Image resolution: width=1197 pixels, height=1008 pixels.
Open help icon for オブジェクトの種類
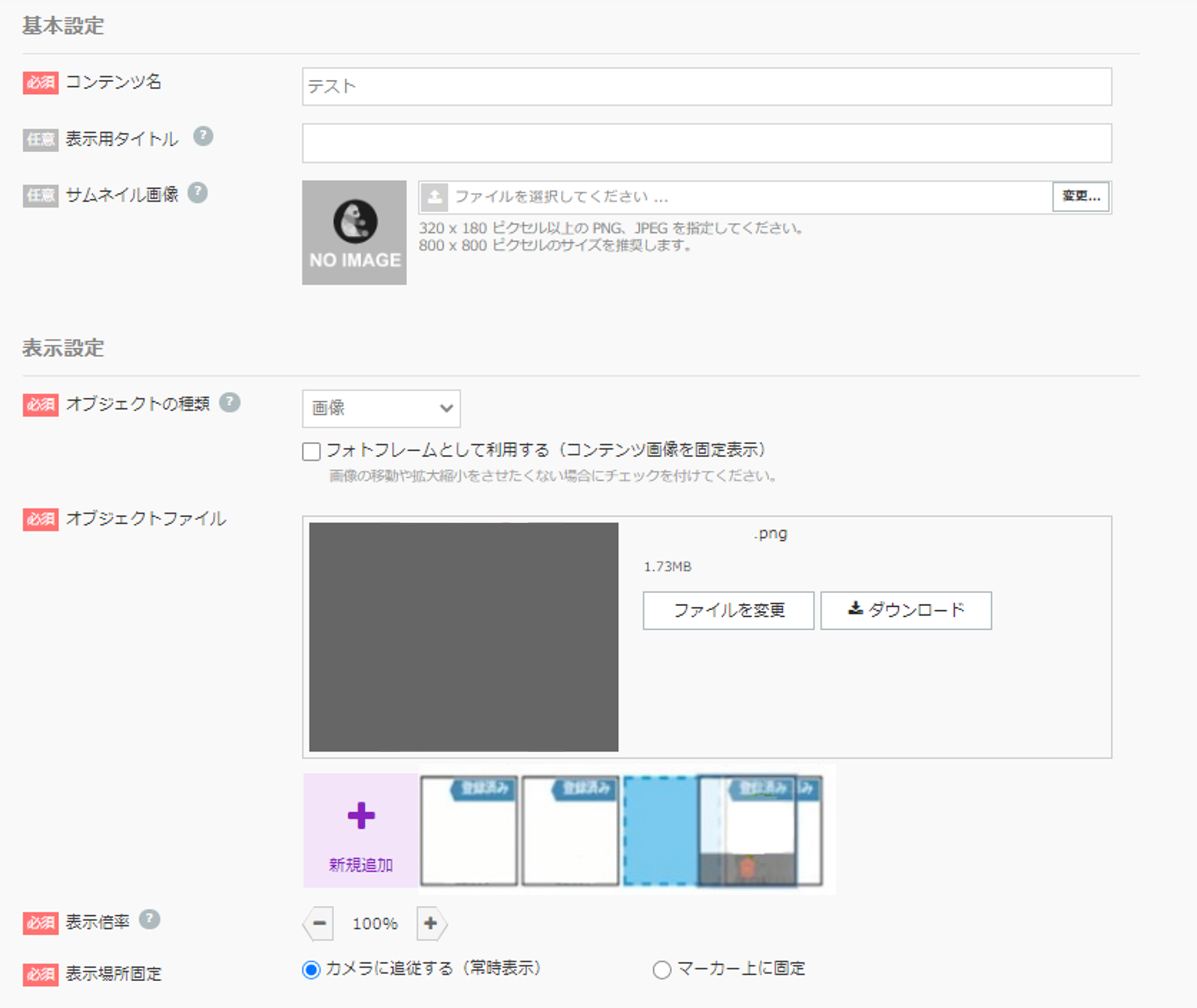[x=230, y=402]
